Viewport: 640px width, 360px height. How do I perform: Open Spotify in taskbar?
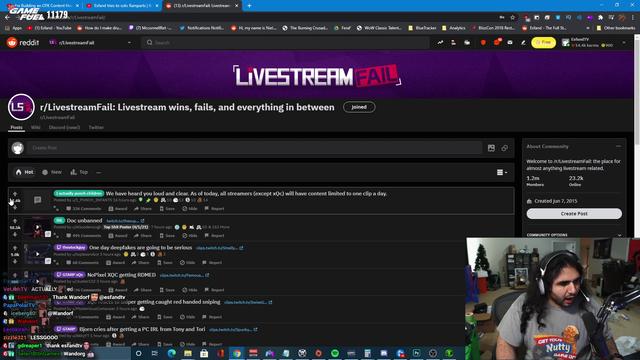pos(335,353)
